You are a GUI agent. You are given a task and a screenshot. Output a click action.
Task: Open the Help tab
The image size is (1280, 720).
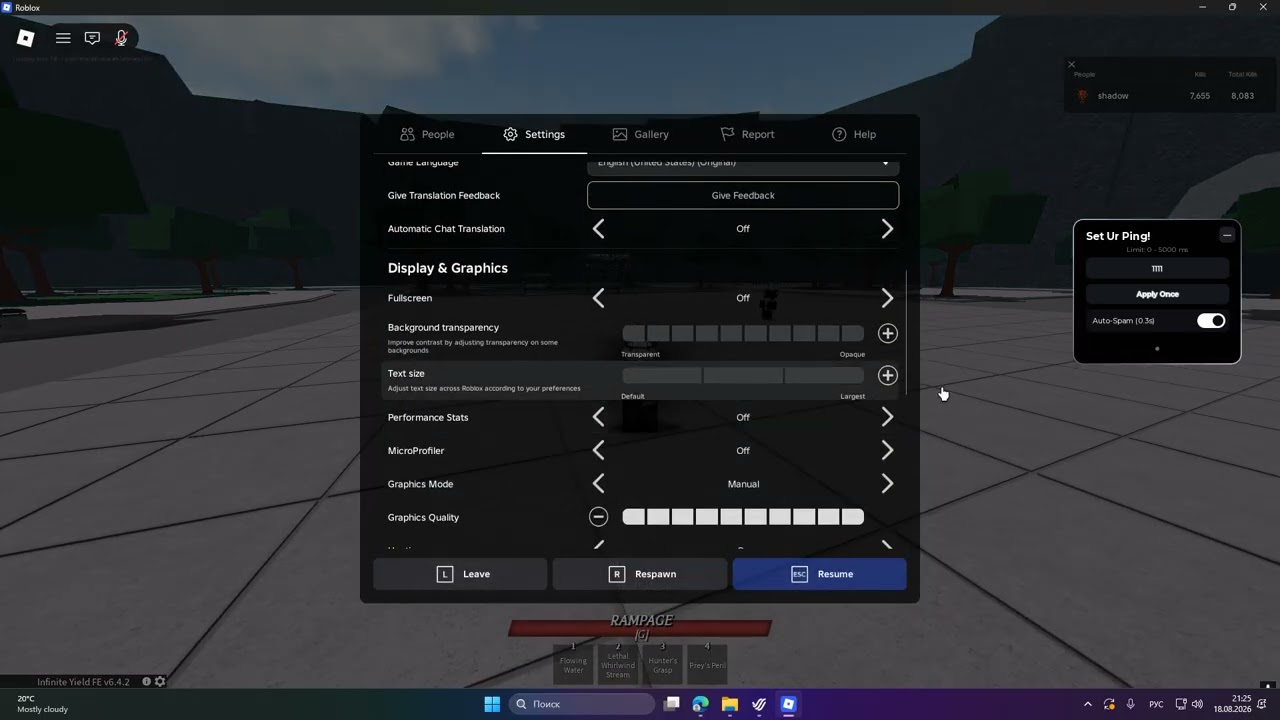854,134
